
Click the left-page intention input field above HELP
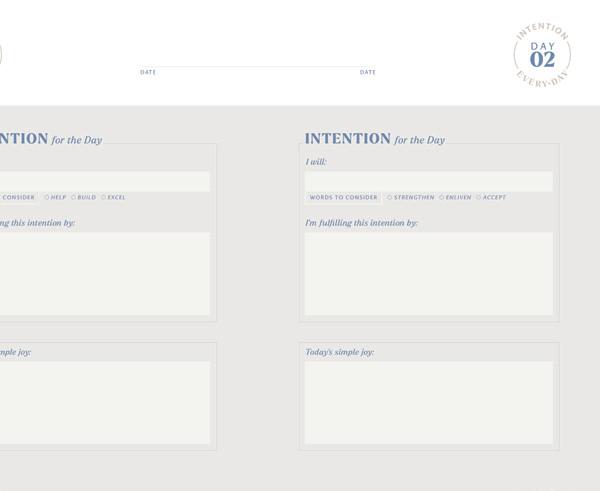point(104,181)
